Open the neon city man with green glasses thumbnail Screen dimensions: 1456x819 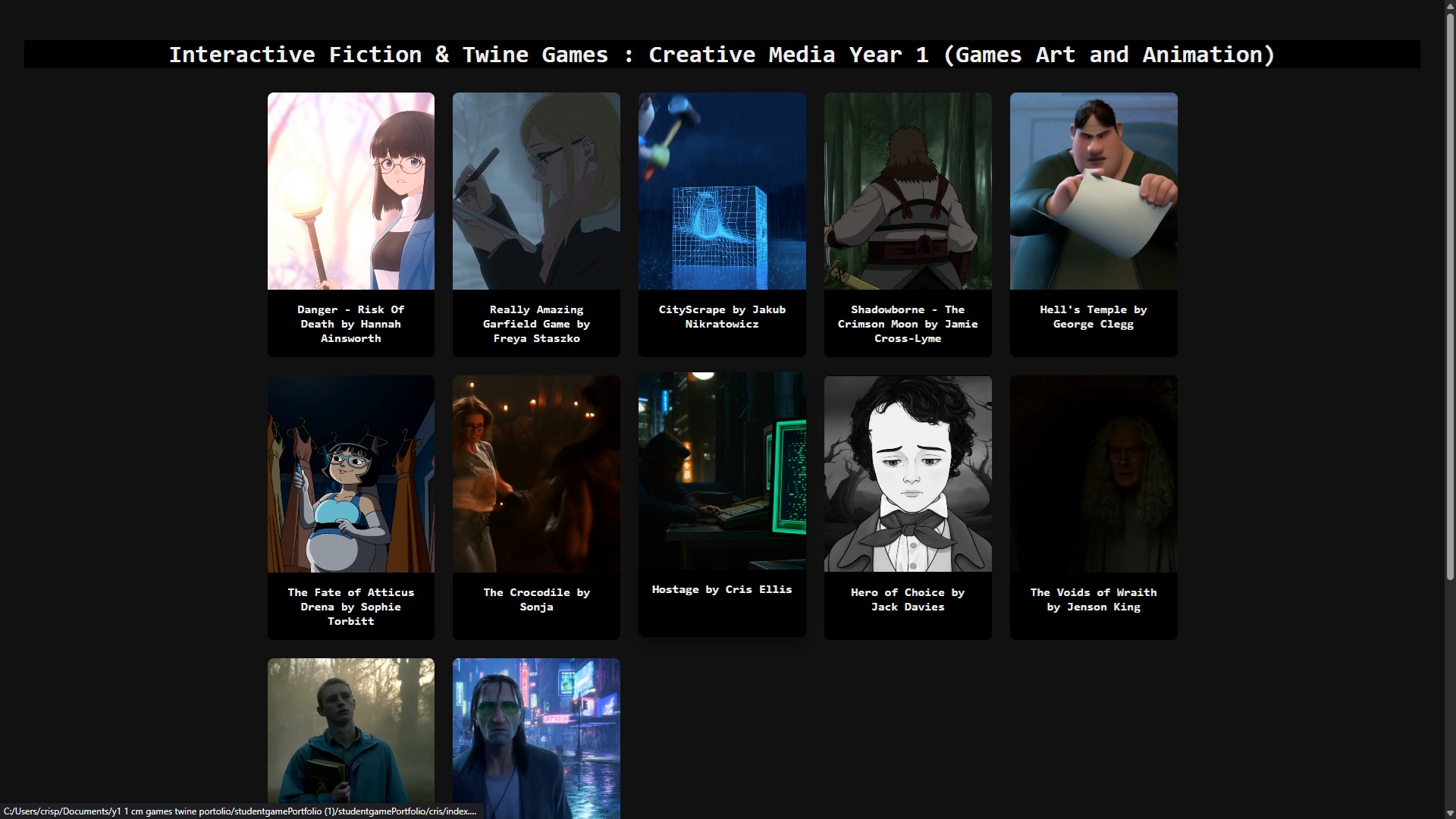point(536,739)
